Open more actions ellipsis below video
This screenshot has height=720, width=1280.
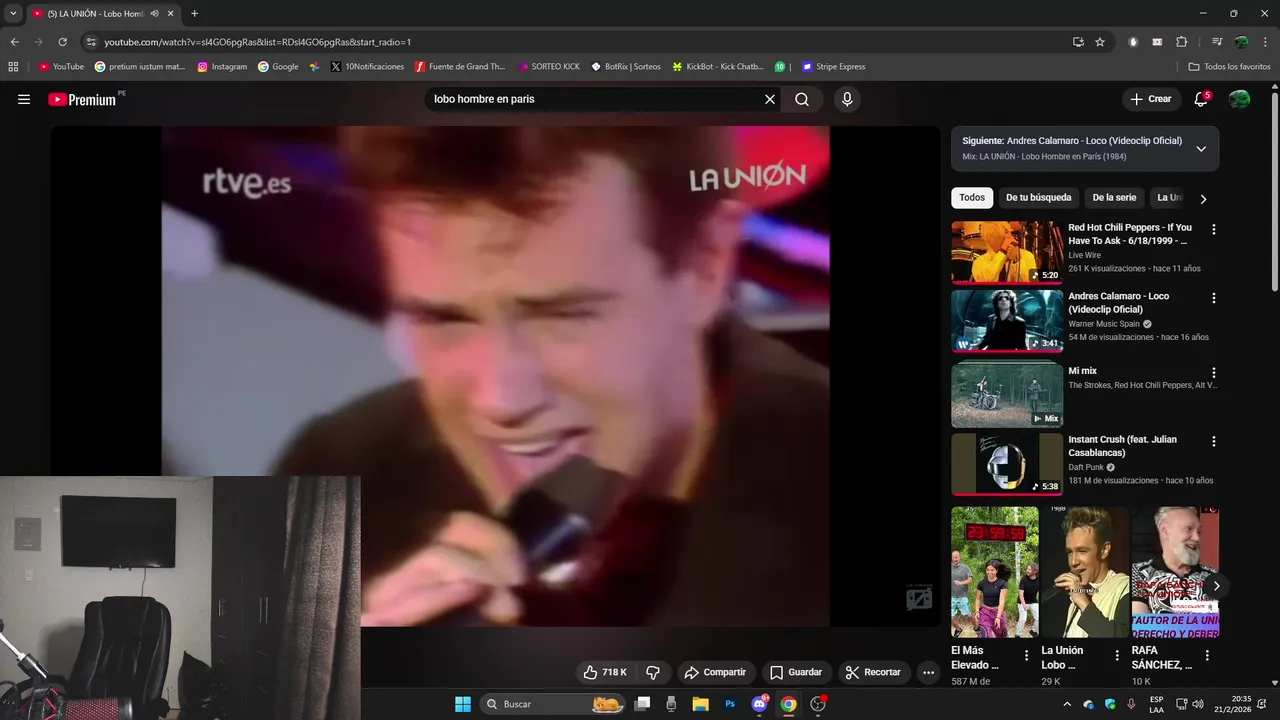coord(928,672)
